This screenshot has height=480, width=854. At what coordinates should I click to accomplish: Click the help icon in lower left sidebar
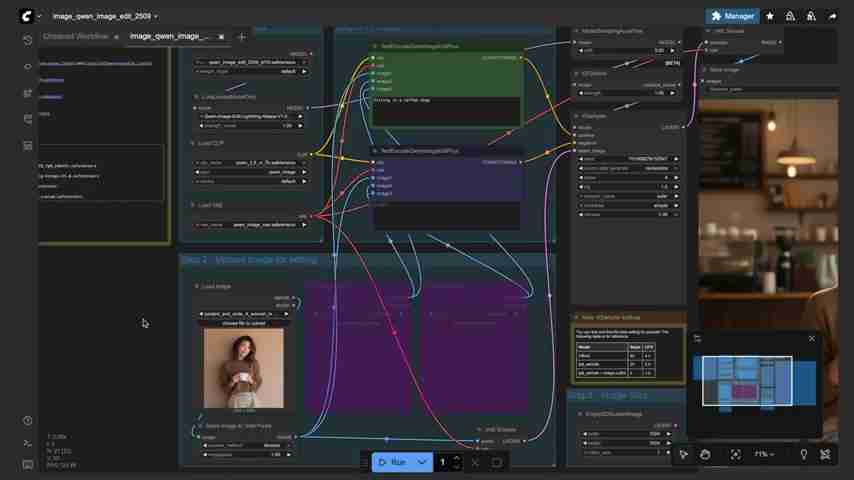28,421
